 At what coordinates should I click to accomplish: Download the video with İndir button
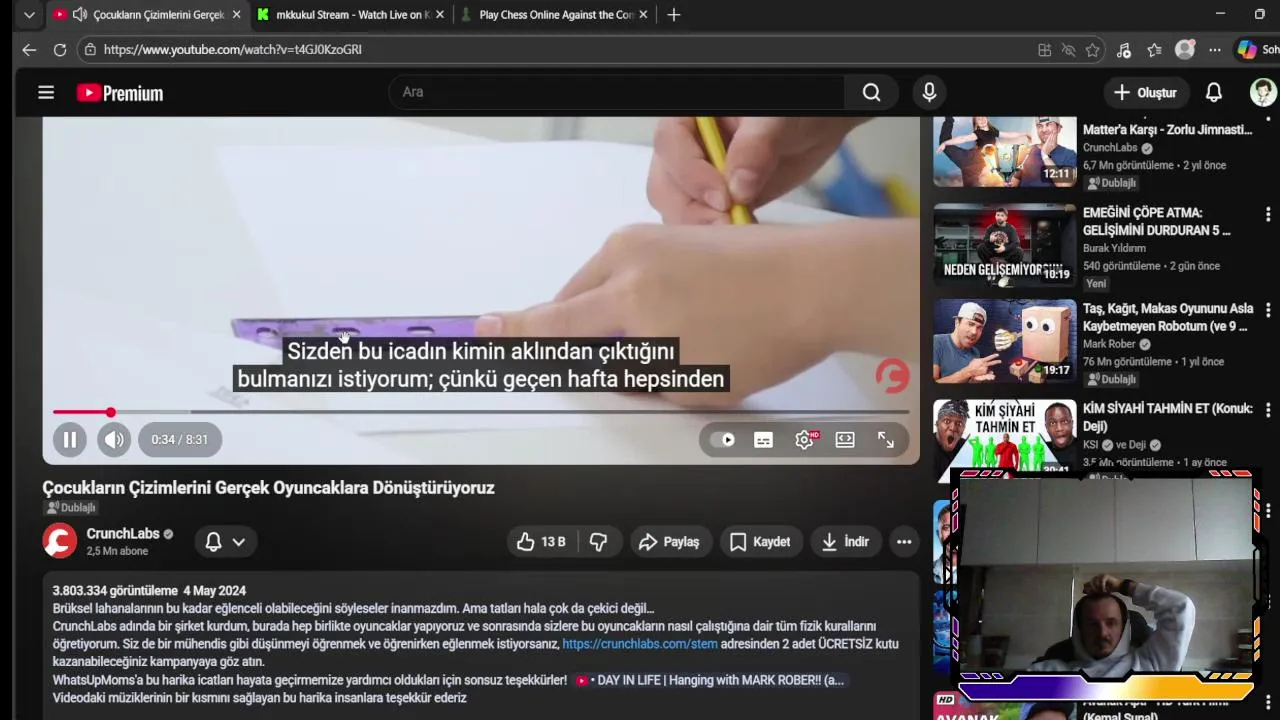845,542
